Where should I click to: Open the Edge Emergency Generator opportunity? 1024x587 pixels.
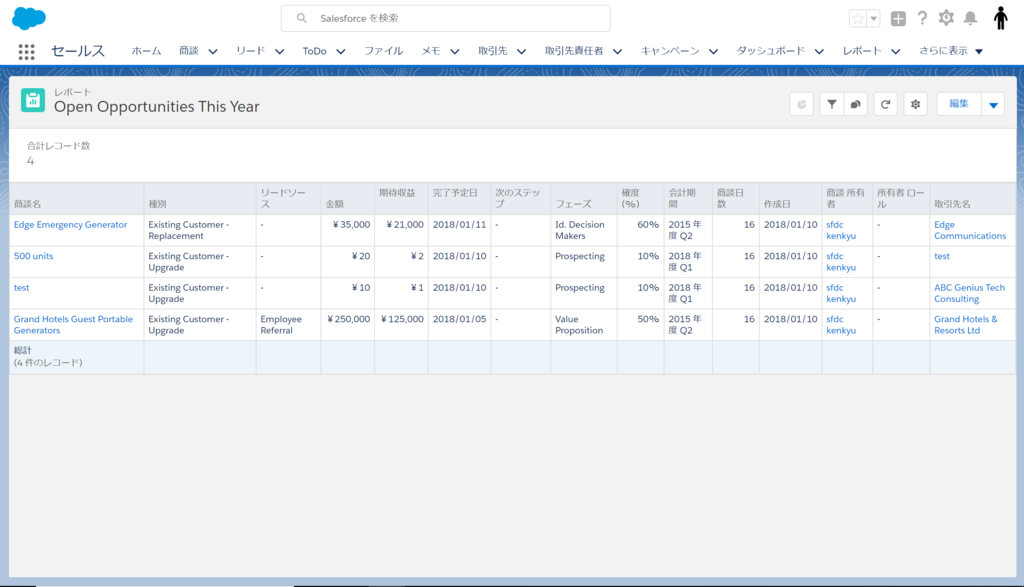71,225
